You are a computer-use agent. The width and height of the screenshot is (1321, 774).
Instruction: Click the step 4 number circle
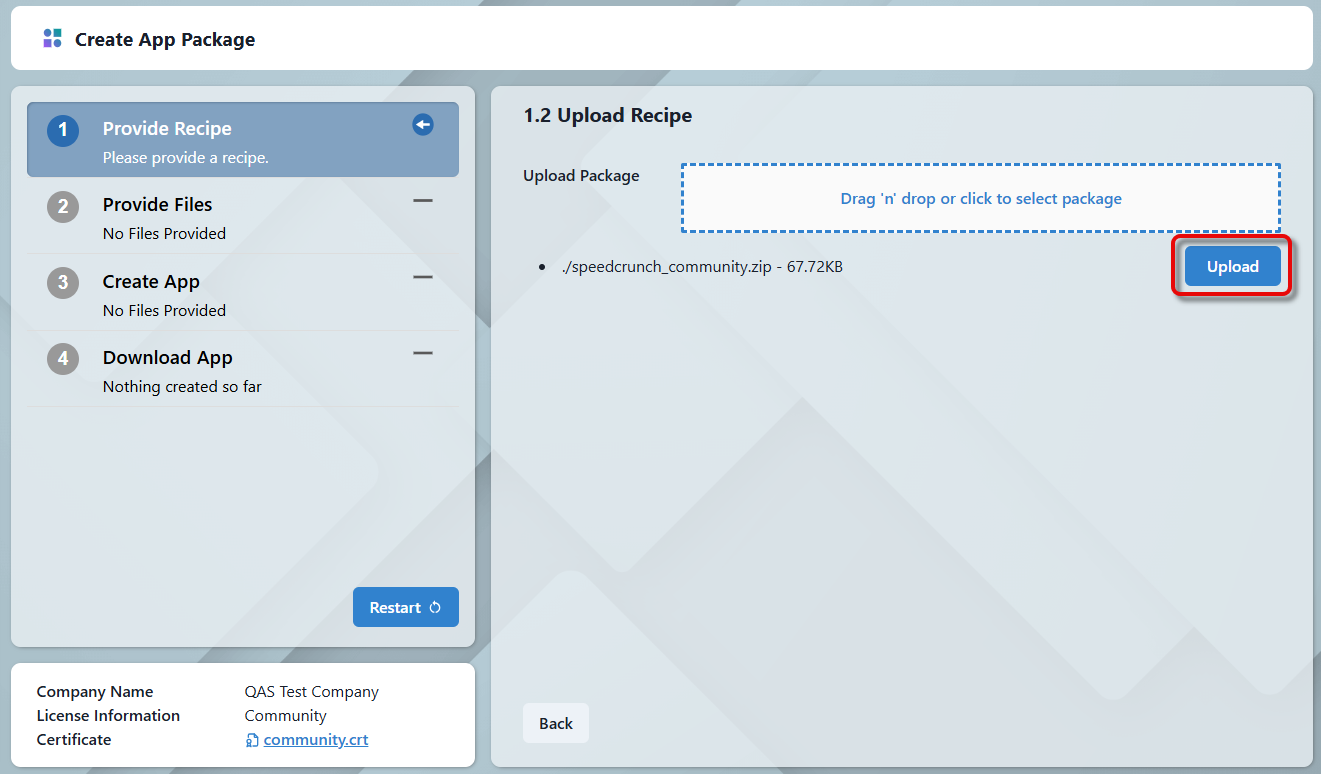(x=63, y=359)
